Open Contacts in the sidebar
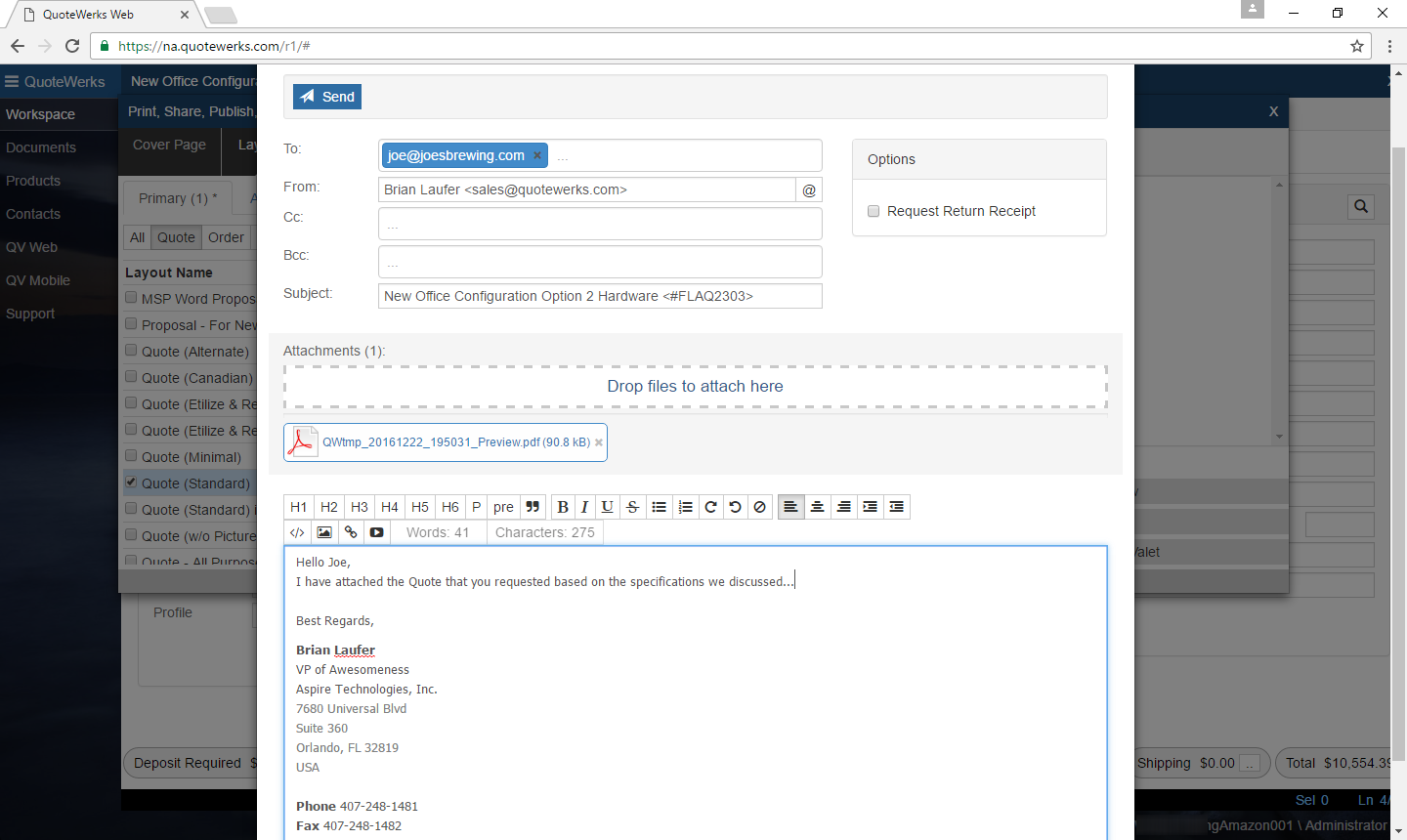This screenshot has width=1407, height=840. 33,214
